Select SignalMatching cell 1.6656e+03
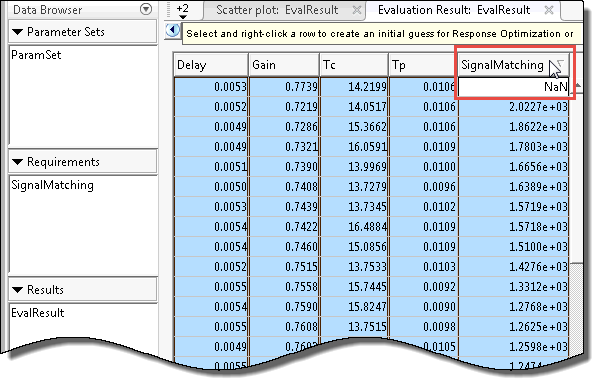This screenshot has height=386, width=599. 513,167
